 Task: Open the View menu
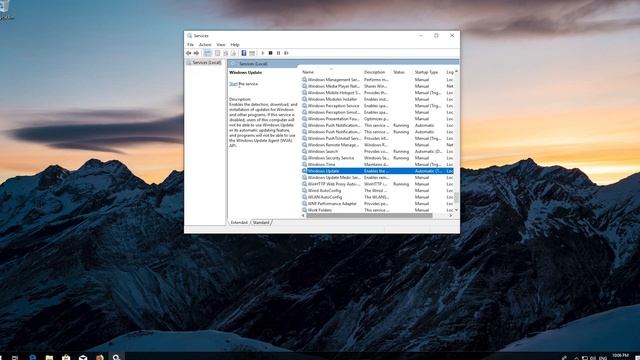[x=221, y=44]
